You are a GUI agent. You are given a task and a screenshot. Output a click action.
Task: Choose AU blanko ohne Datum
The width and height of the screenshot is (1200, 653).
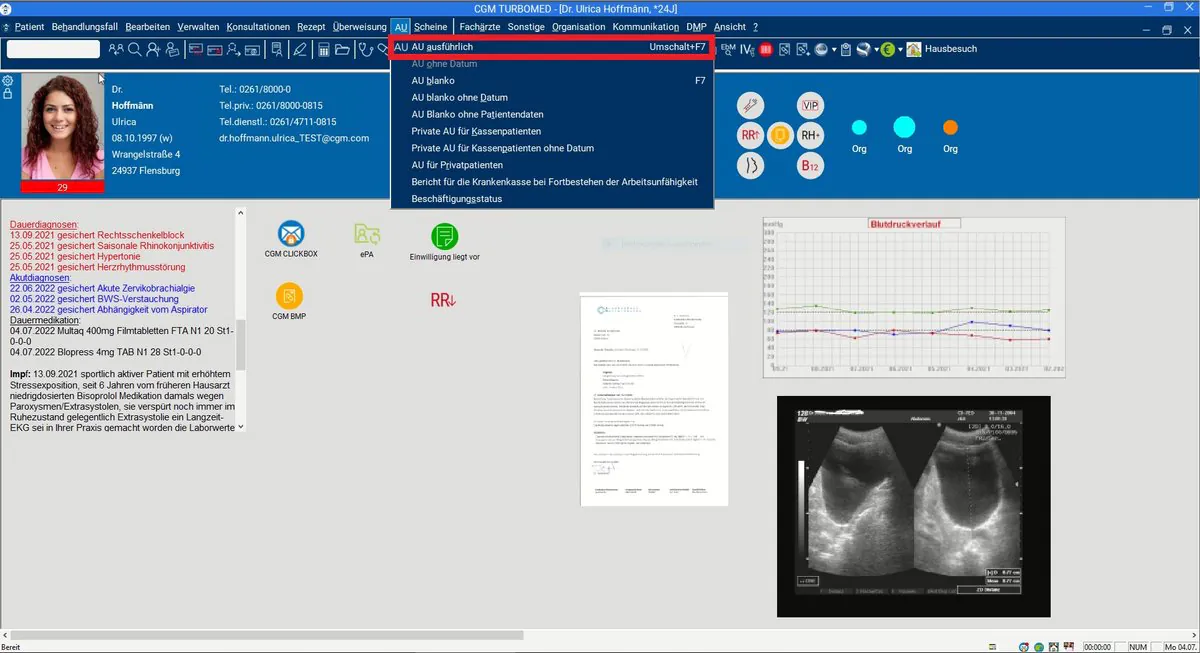[x=552, y=97]
